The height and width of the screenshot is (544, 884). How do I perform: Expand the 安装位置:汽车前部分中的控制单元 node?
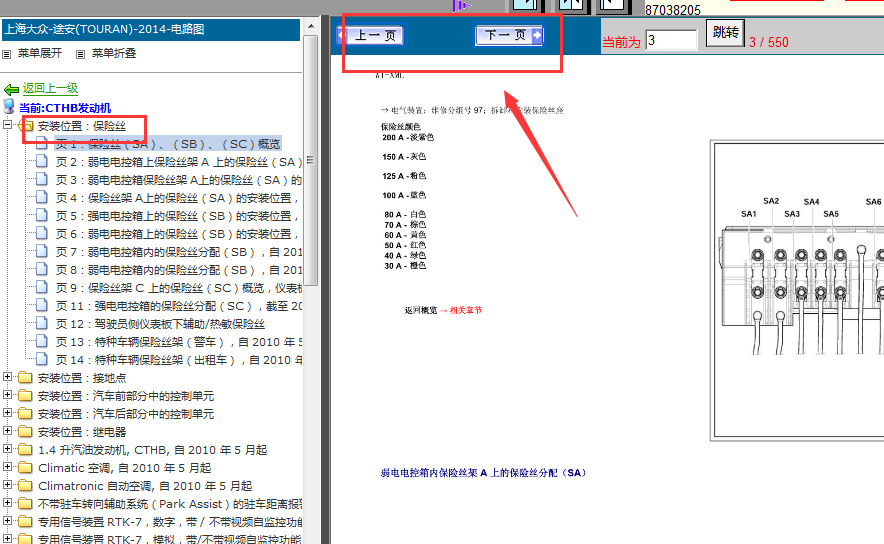7,395
